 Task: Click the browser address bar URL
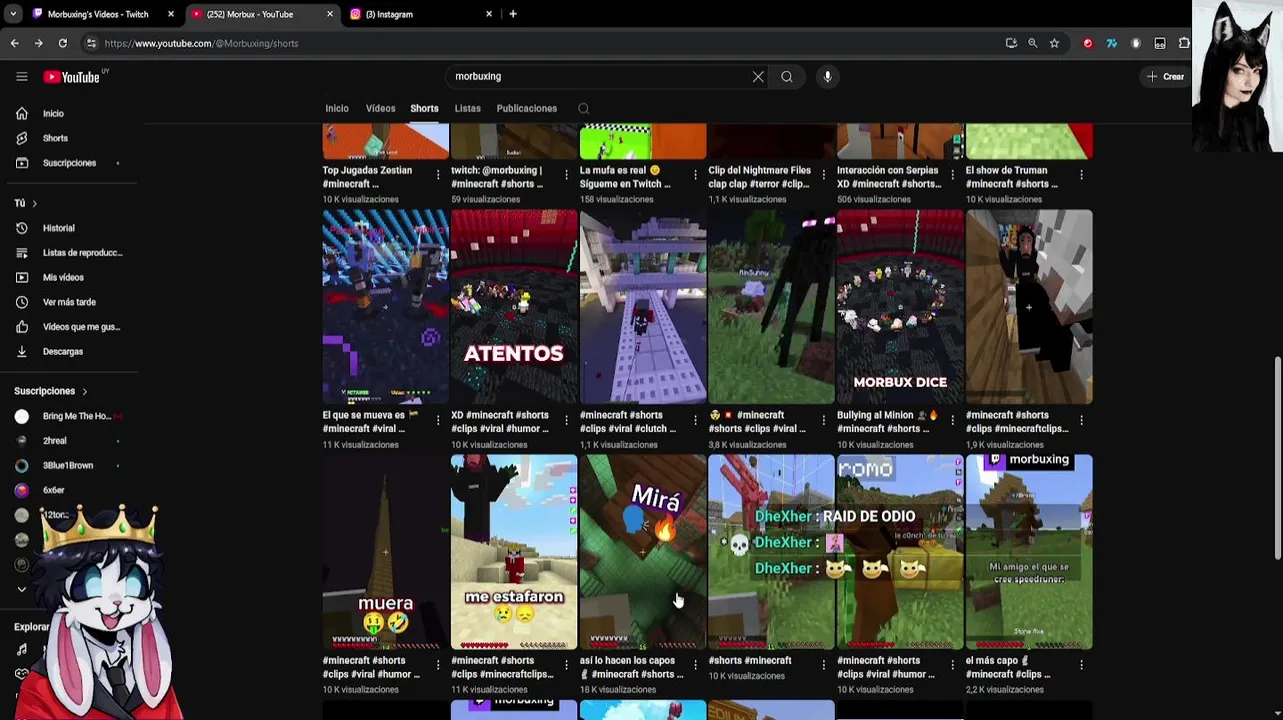tap(201, 43)
